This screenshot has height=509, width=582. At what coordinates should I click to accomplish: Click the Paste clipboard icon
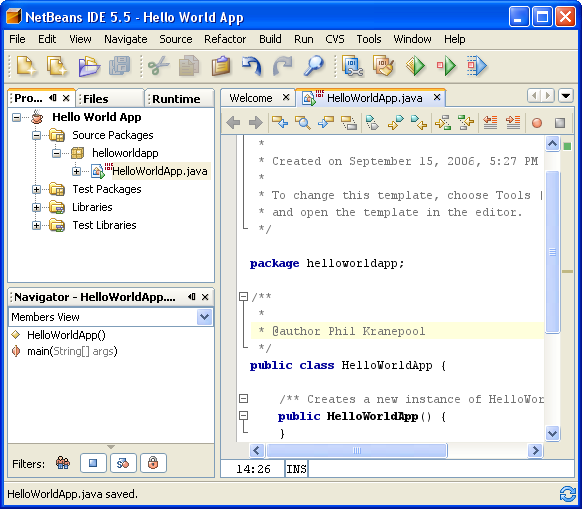point(221,66)
